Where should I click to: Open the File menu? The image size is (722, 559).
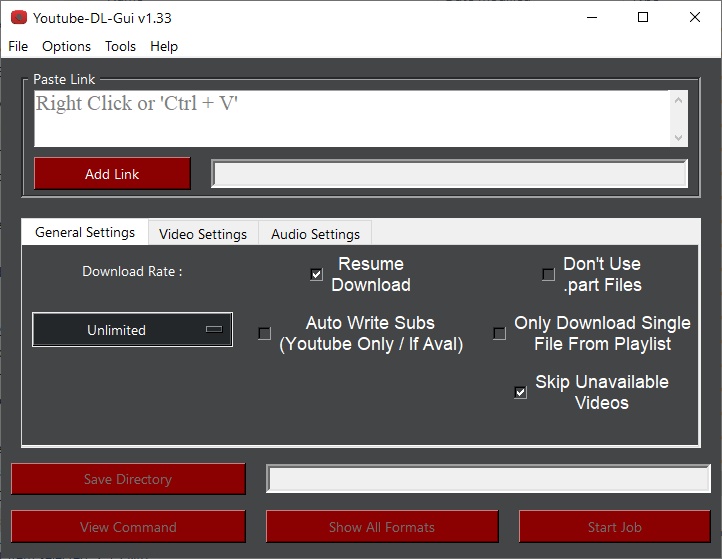[18, 47]
